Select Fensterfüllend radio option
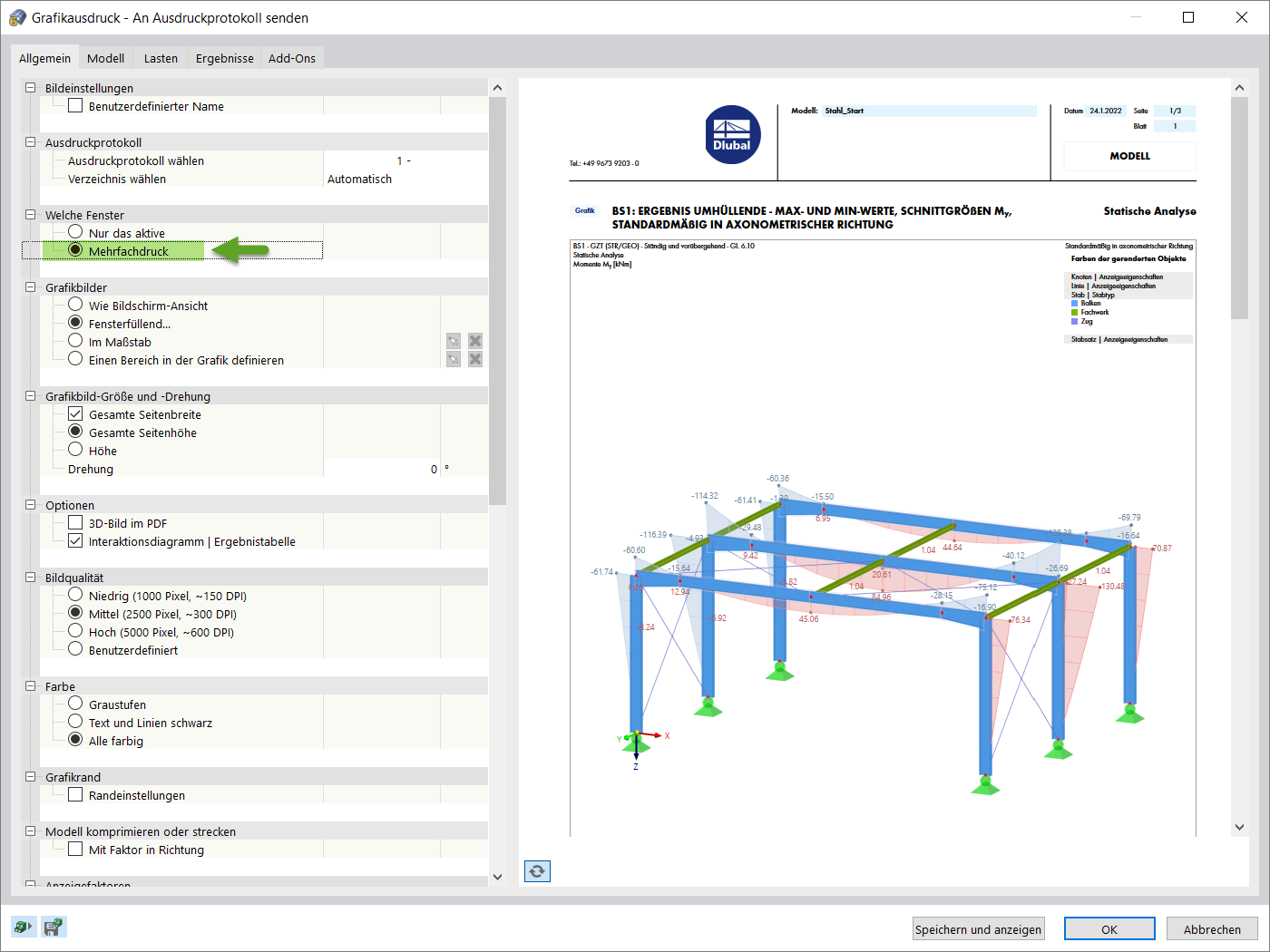 (x=75, y=323)
